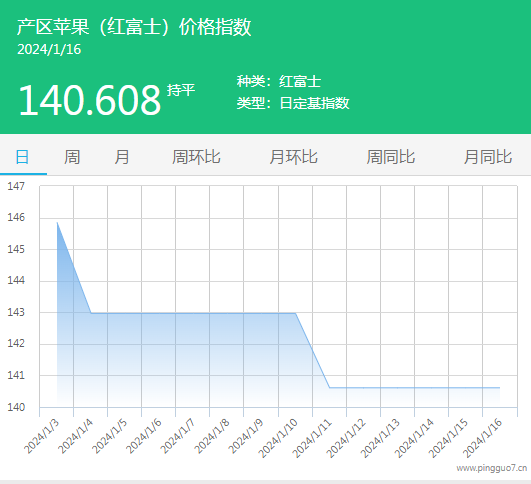Open the 周同比 tab
The width and height of the screenshot is (531, 484).
[391, 157]
